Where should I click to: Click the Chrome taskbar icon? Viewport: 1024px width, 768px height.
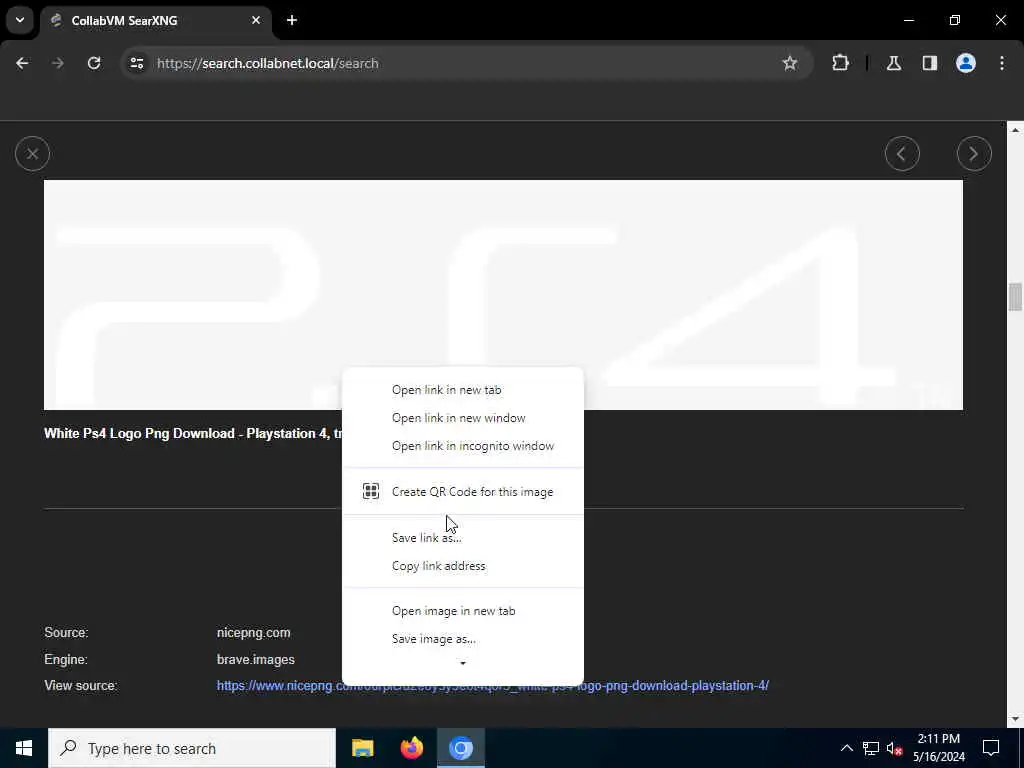pos(460,748)
